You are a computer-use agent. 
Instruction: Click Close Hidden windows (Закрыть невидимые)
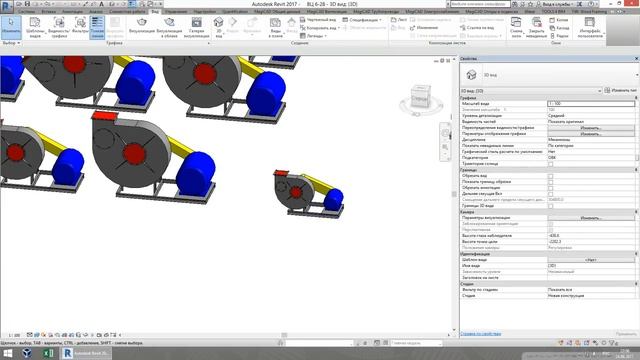[x=536, y=27]
